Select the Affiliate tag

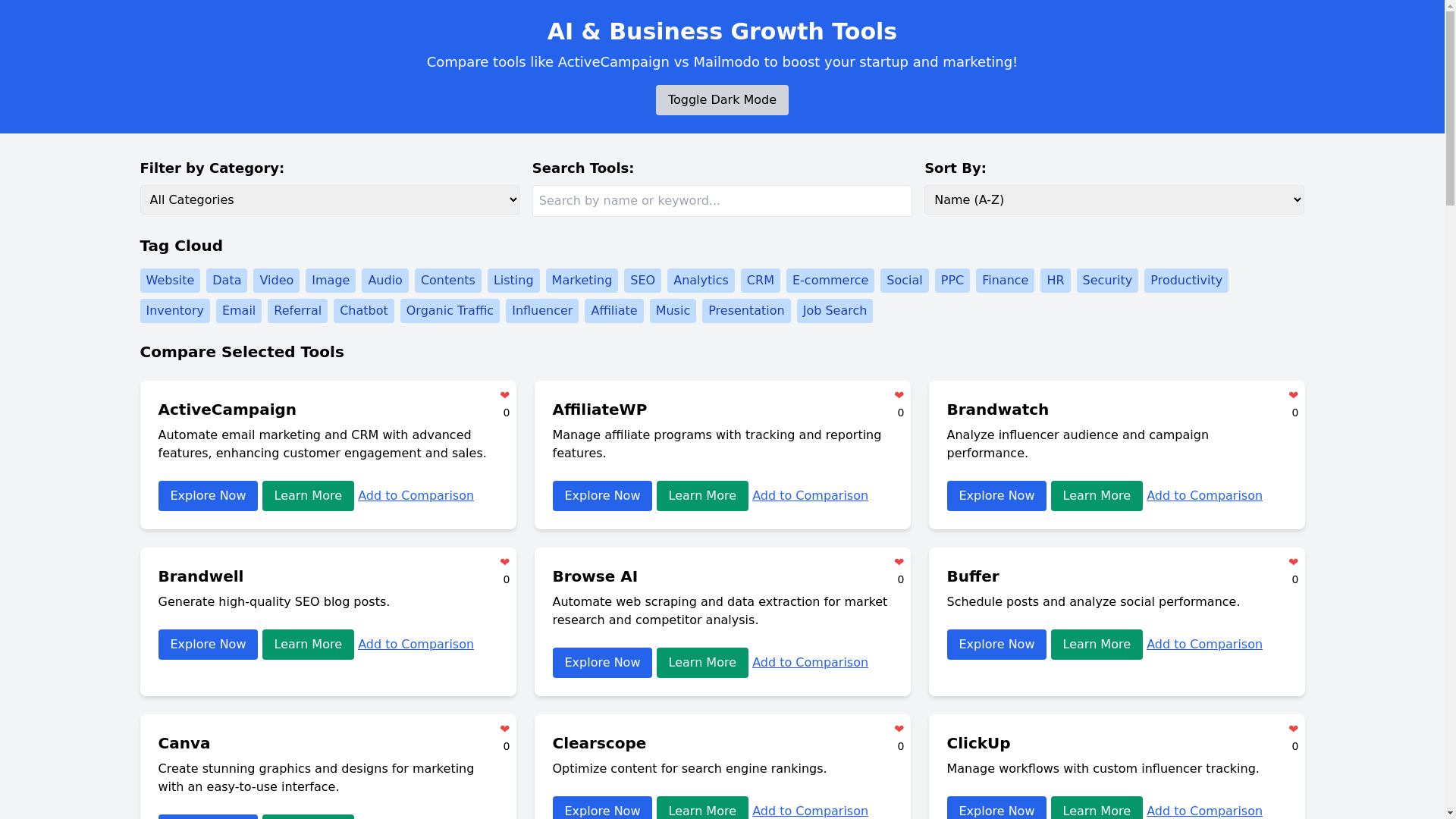614,311
